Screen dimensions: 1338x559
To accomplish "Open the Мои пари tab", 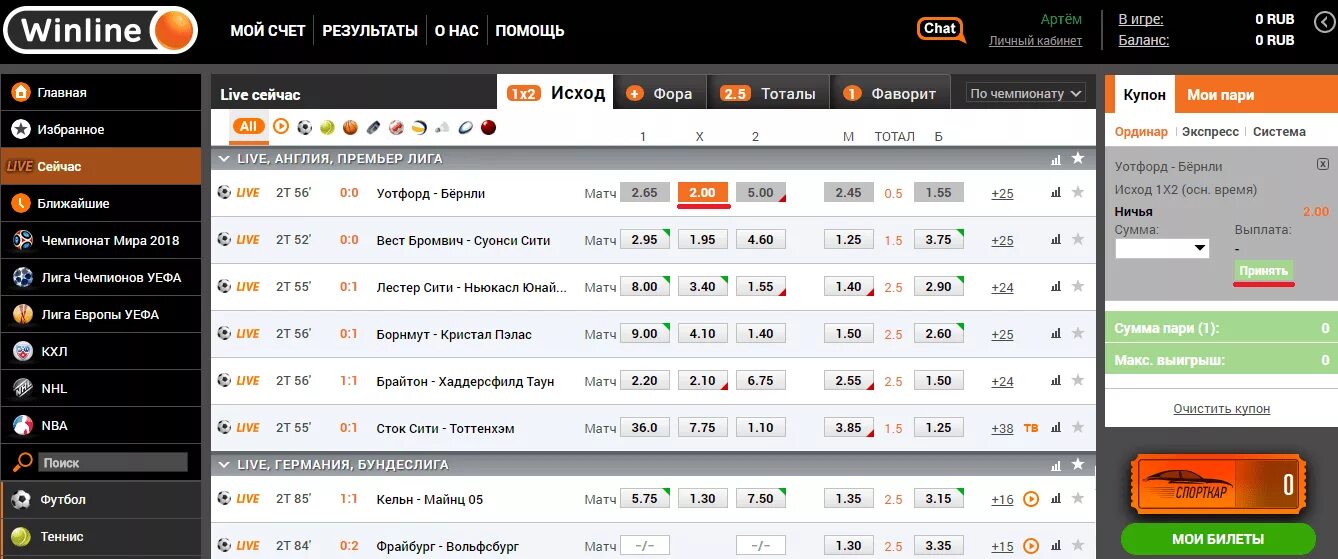I will [x=1221, y=95].
